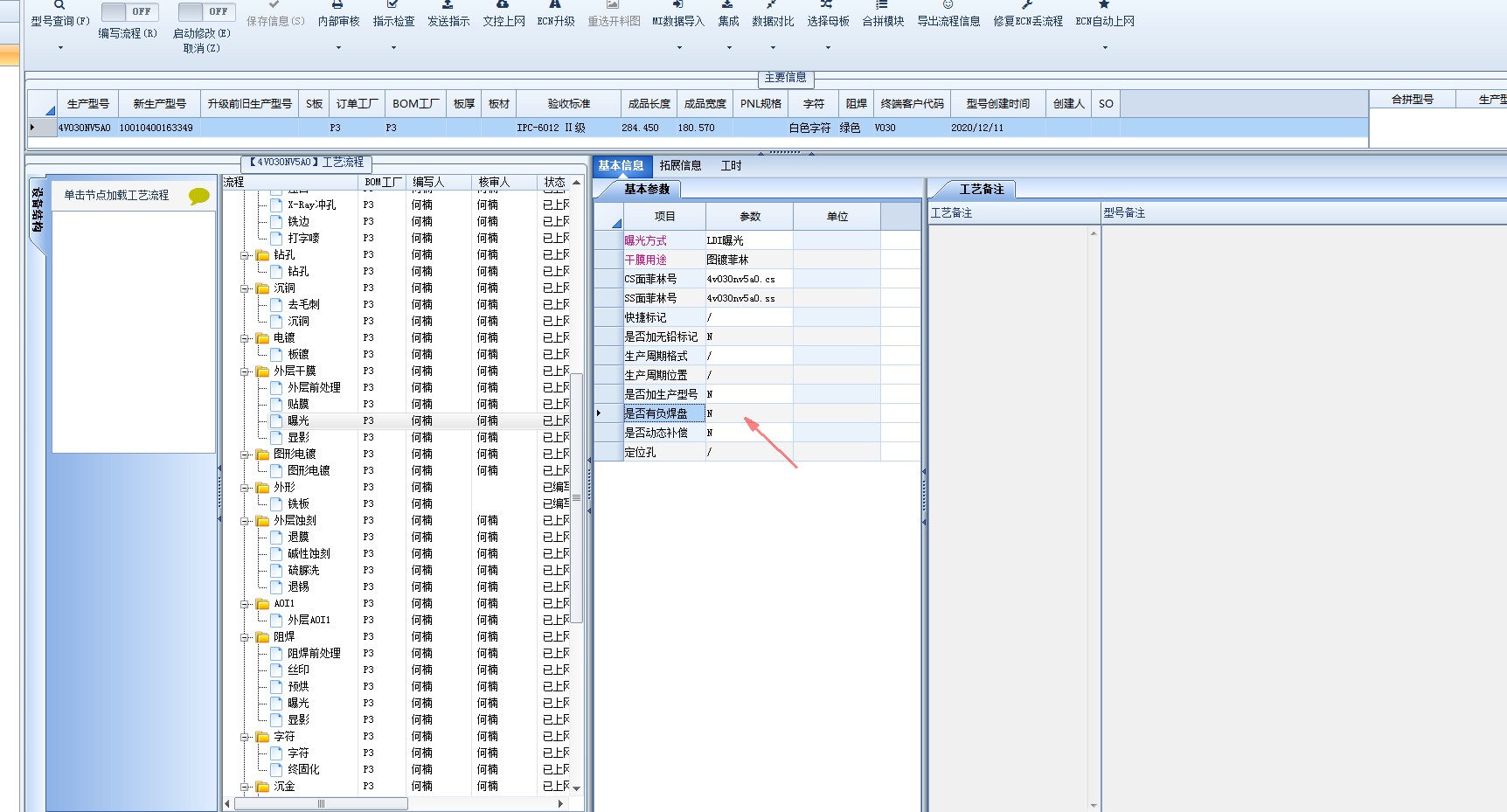Select the 外层AOI1 tree item
Viewport: 1507px width, 812px height.
pyautogui.click(x=309, y=621)
